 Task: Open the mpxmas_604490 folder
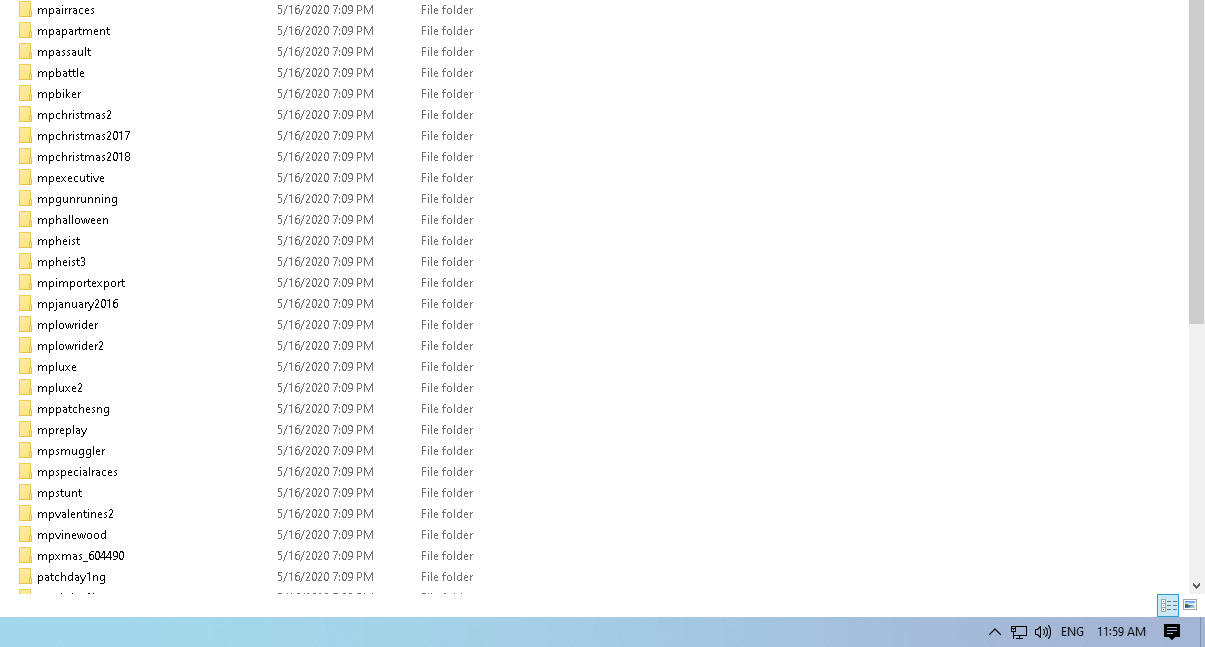[79, 555]
